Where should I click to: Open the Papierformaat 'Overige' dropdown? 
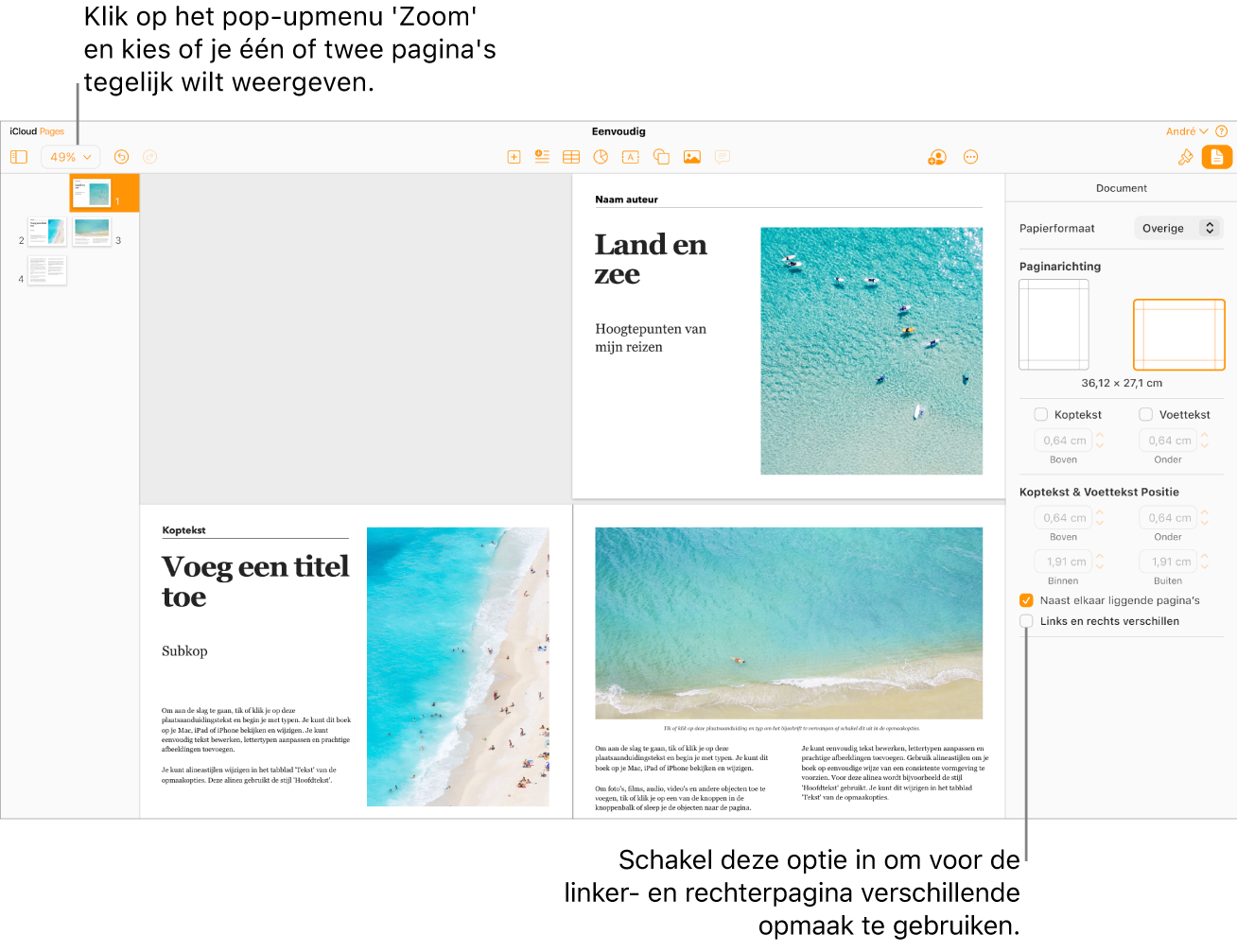[1178, 228]
